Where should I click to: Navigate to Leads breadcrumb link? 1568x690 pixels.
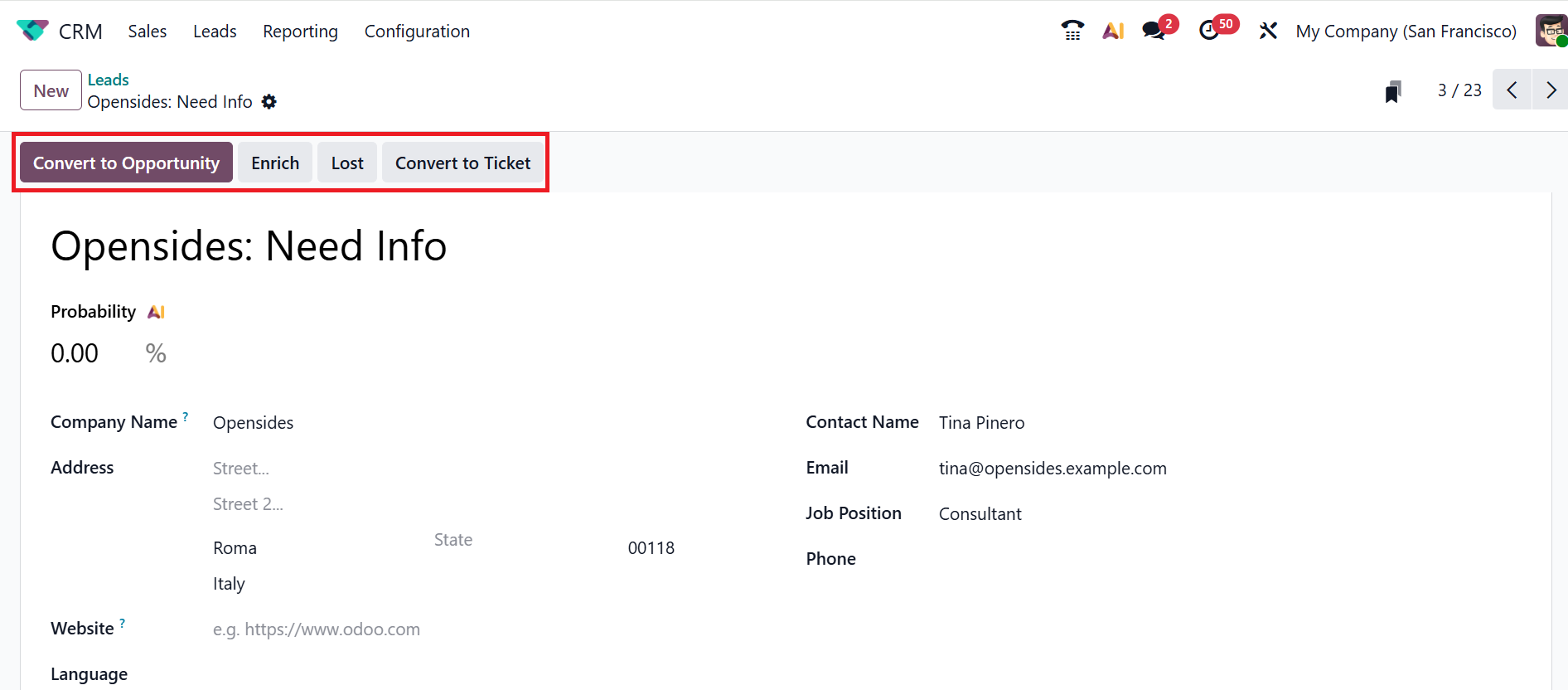pyautogui.click(x=109, y=80)
